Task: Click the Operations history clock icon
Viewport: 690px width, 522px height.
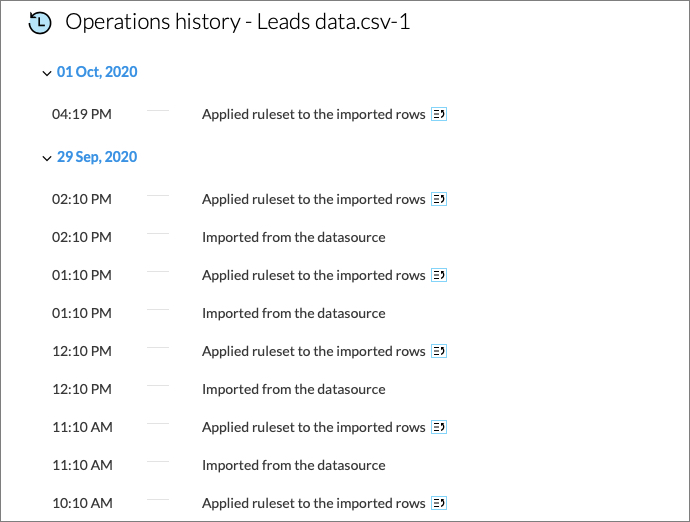Action: coord(41,22)
